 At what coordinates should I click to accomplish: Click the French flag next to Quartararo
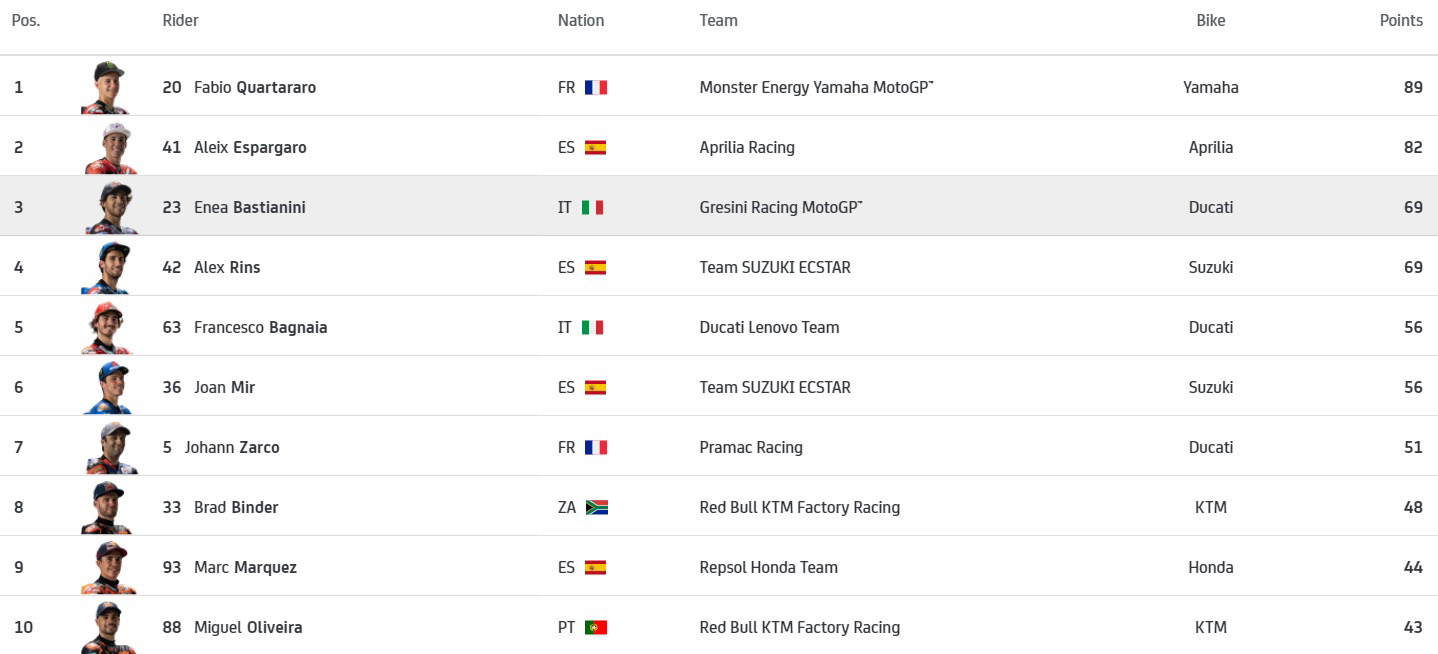[596, 88]
